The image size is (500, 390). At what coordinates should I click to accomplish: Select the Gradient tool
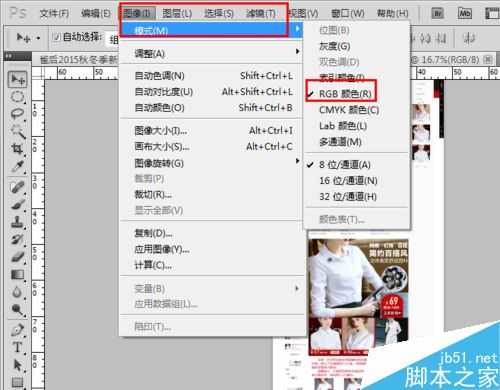(x=17, y=275)
